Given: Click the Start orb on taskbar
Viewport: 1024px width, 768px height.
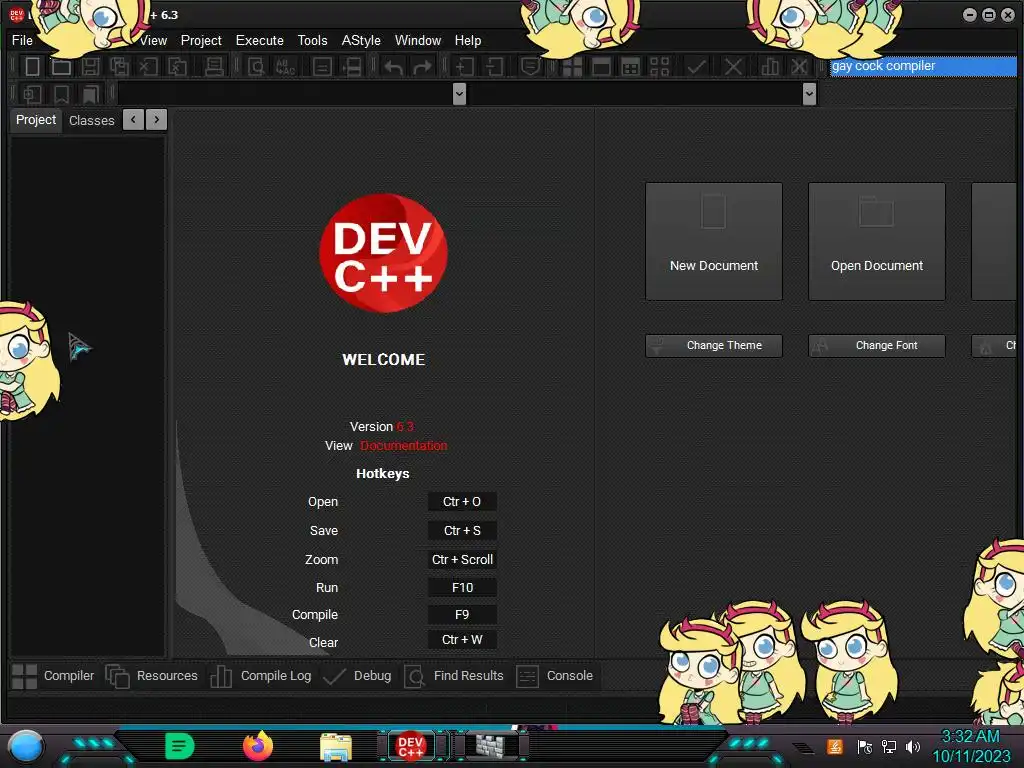Looking at the screenshot, I should point(26,747).
